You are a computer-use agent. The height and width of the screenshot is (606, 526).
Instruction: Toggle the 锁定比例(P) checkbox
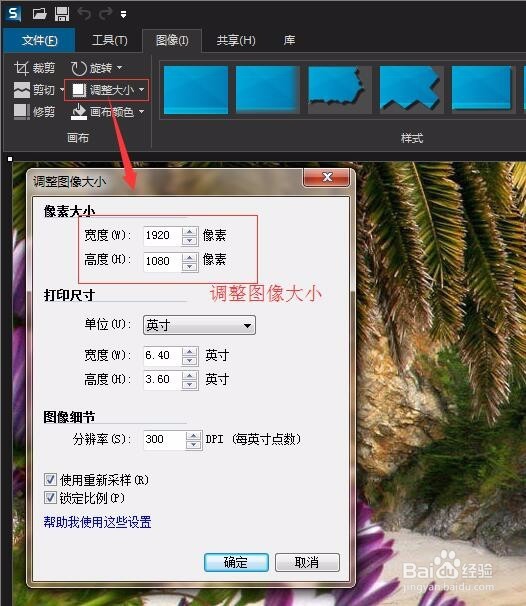[50, 497]
